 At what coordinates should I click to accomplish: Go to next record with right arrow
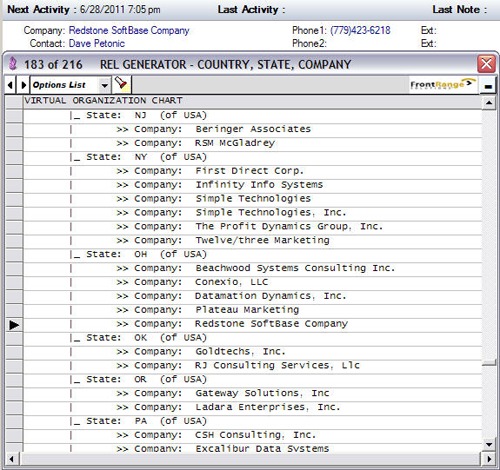click(23, 85)
